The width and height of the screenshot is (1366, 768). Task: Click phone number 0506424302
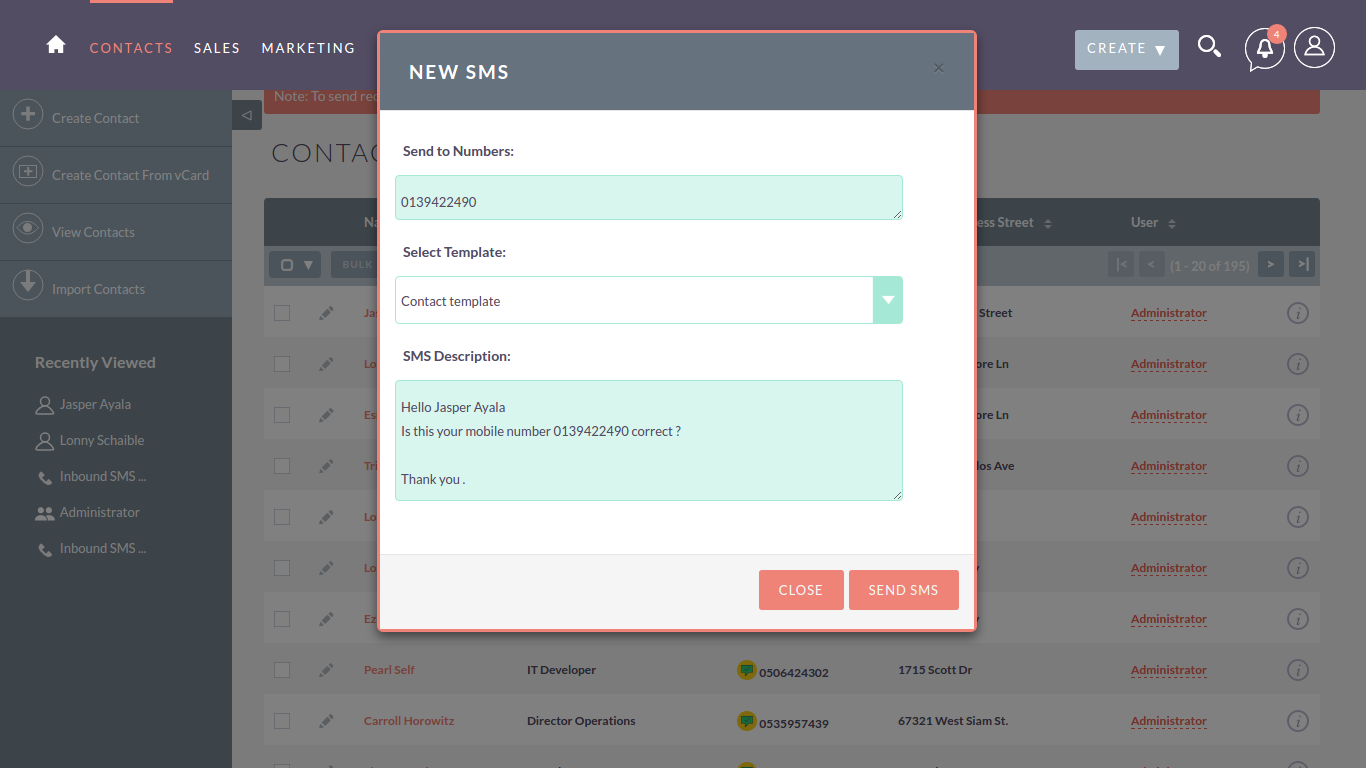tap(794, 673)
